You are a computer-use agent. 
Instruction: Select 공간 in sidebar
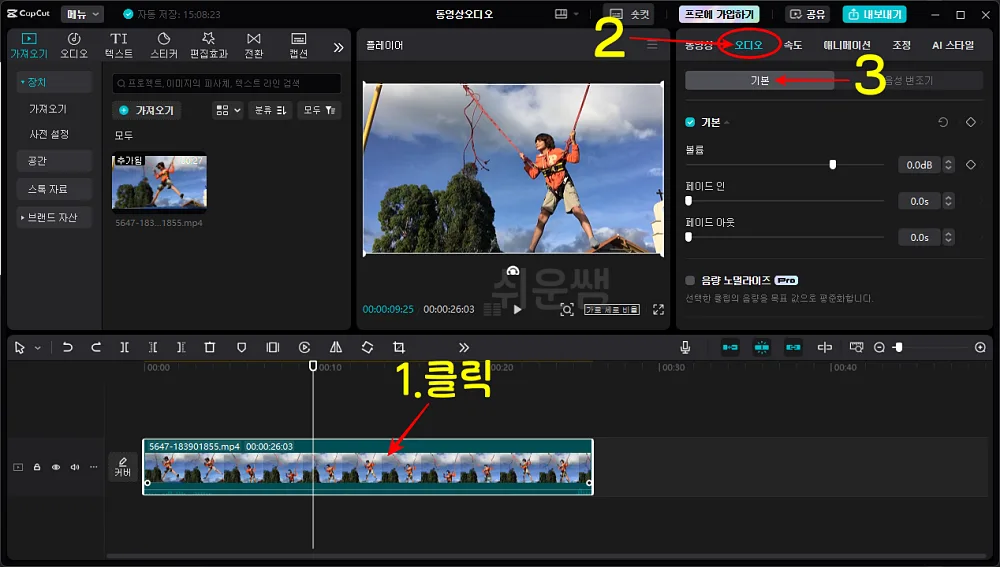coord(54,161)
